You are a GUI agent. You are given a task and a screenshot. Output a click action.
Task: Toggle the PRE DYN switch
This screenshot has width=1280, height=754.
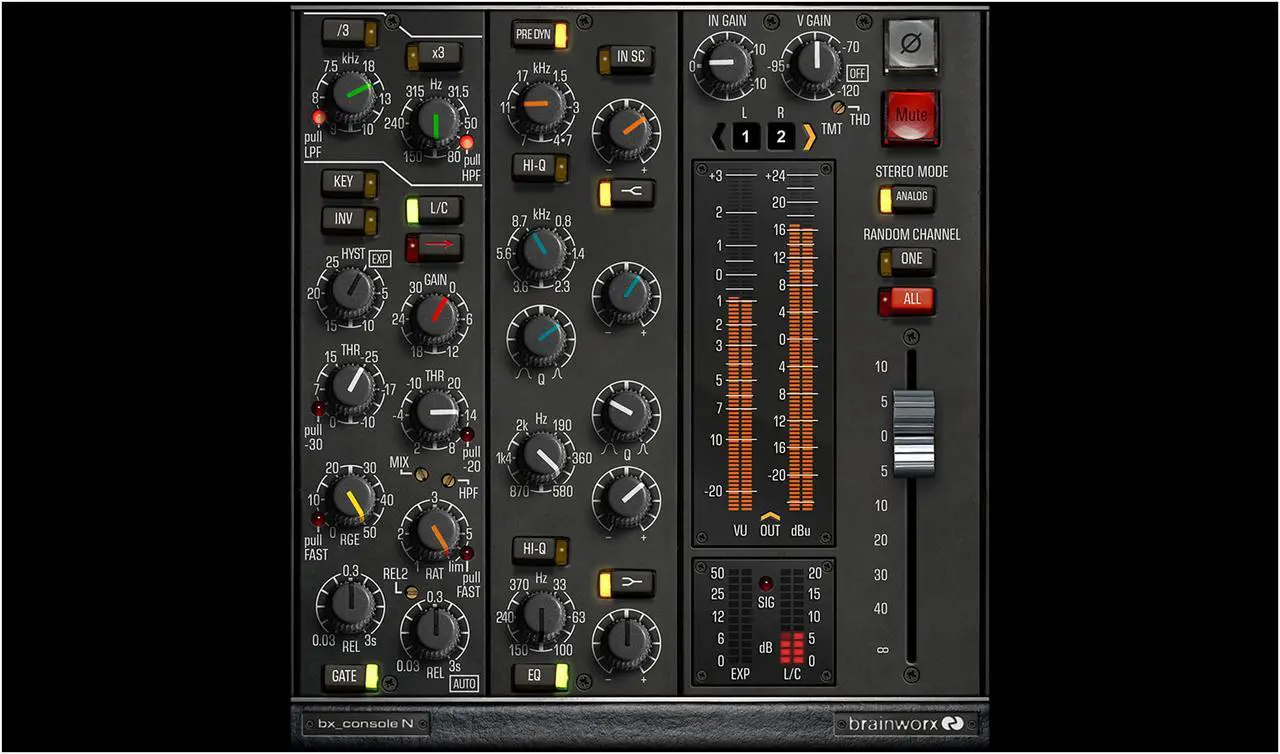point(539,35)
